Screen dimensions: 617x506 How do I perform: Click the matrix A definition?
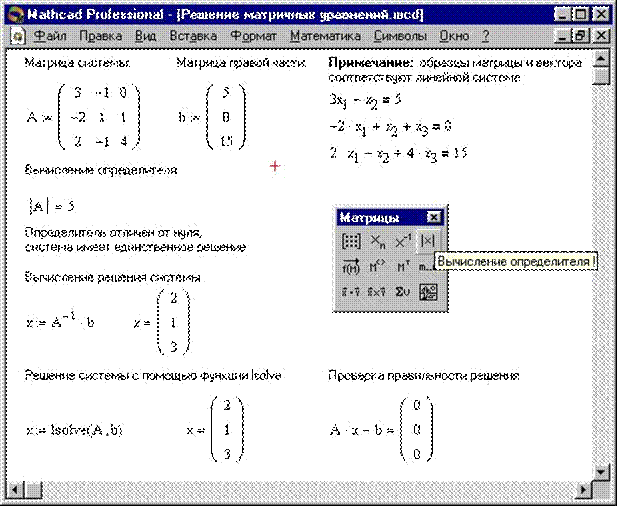point(83,117)
